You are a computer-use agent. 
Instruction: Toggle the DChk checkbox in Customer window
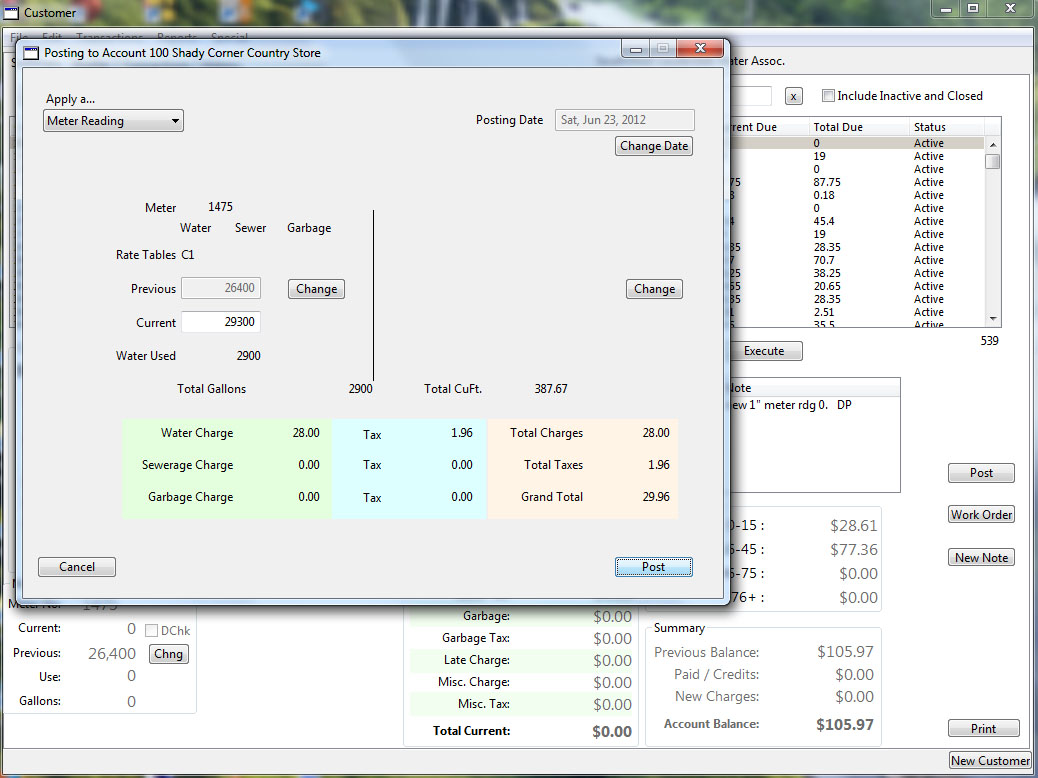coord(151,630)
